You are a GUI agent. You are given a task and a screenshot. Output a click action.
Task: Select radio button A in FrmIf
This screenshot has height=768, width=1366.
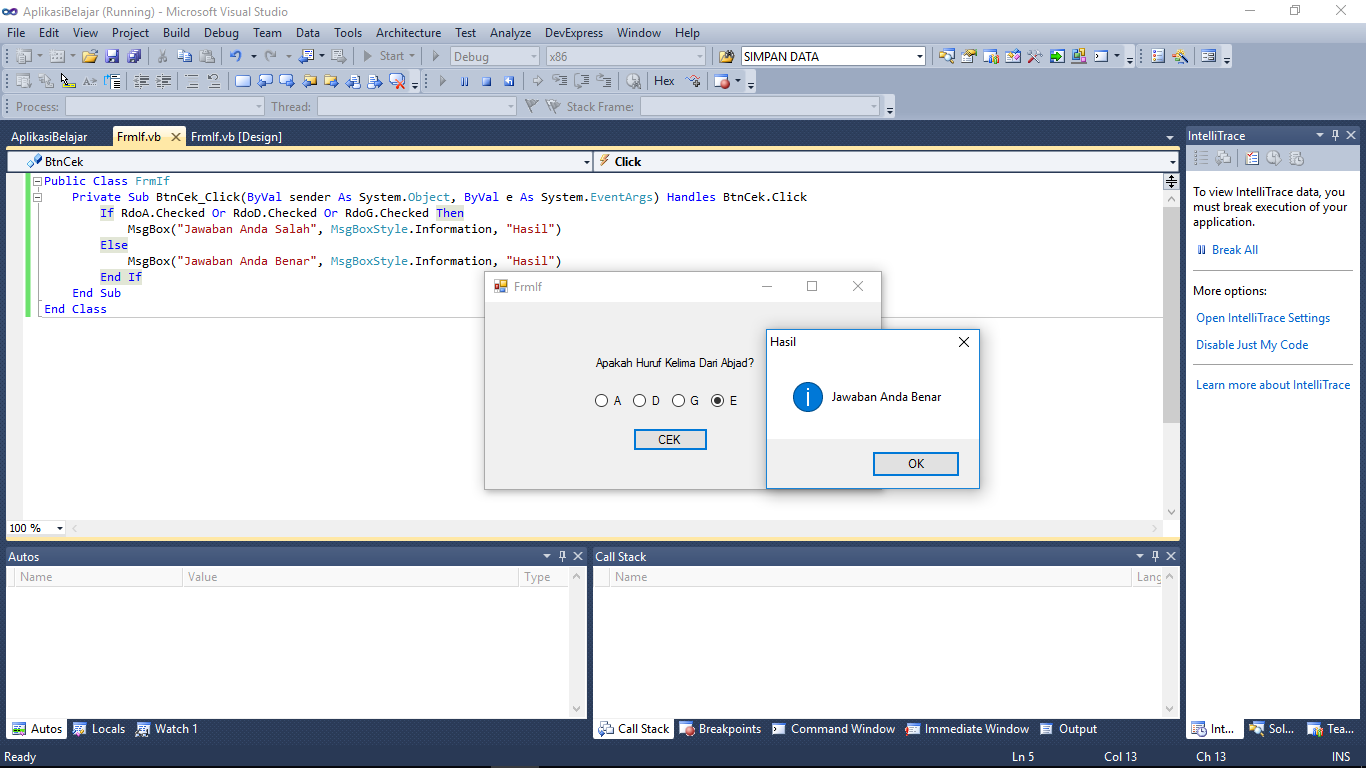601,401
